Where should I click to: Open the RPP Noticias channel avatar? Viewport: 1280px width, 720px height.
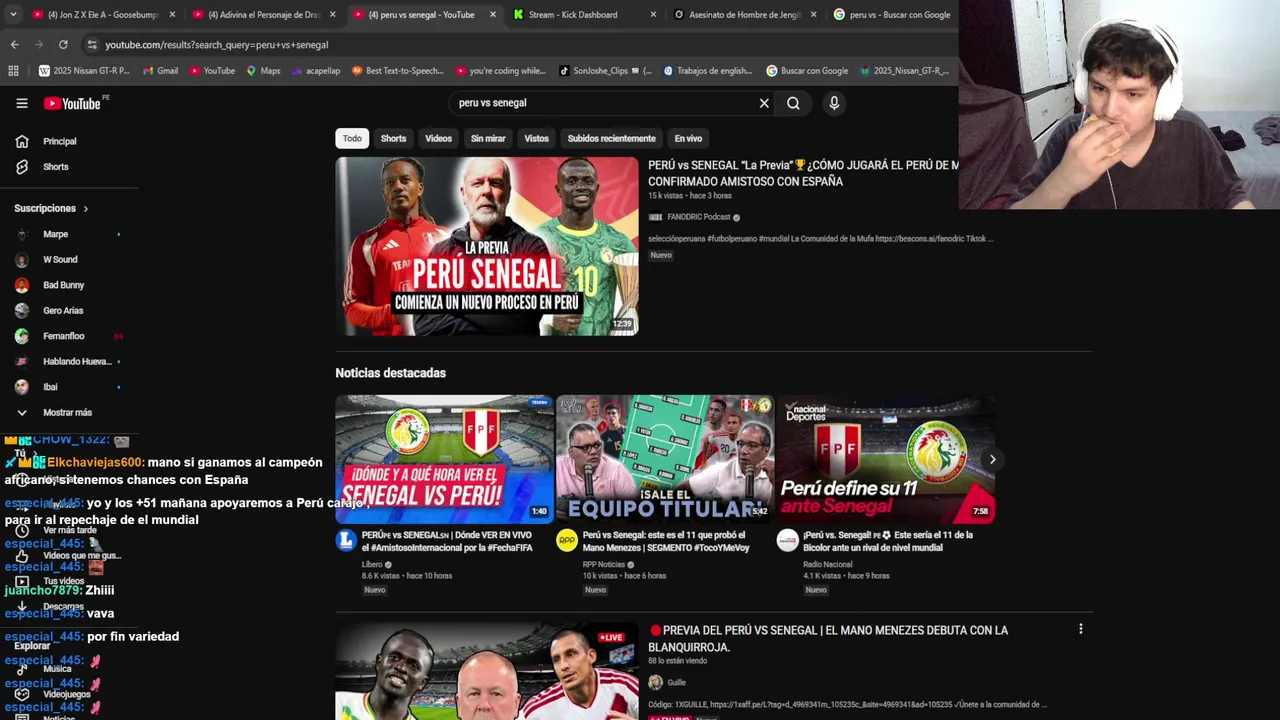(567, 541)
